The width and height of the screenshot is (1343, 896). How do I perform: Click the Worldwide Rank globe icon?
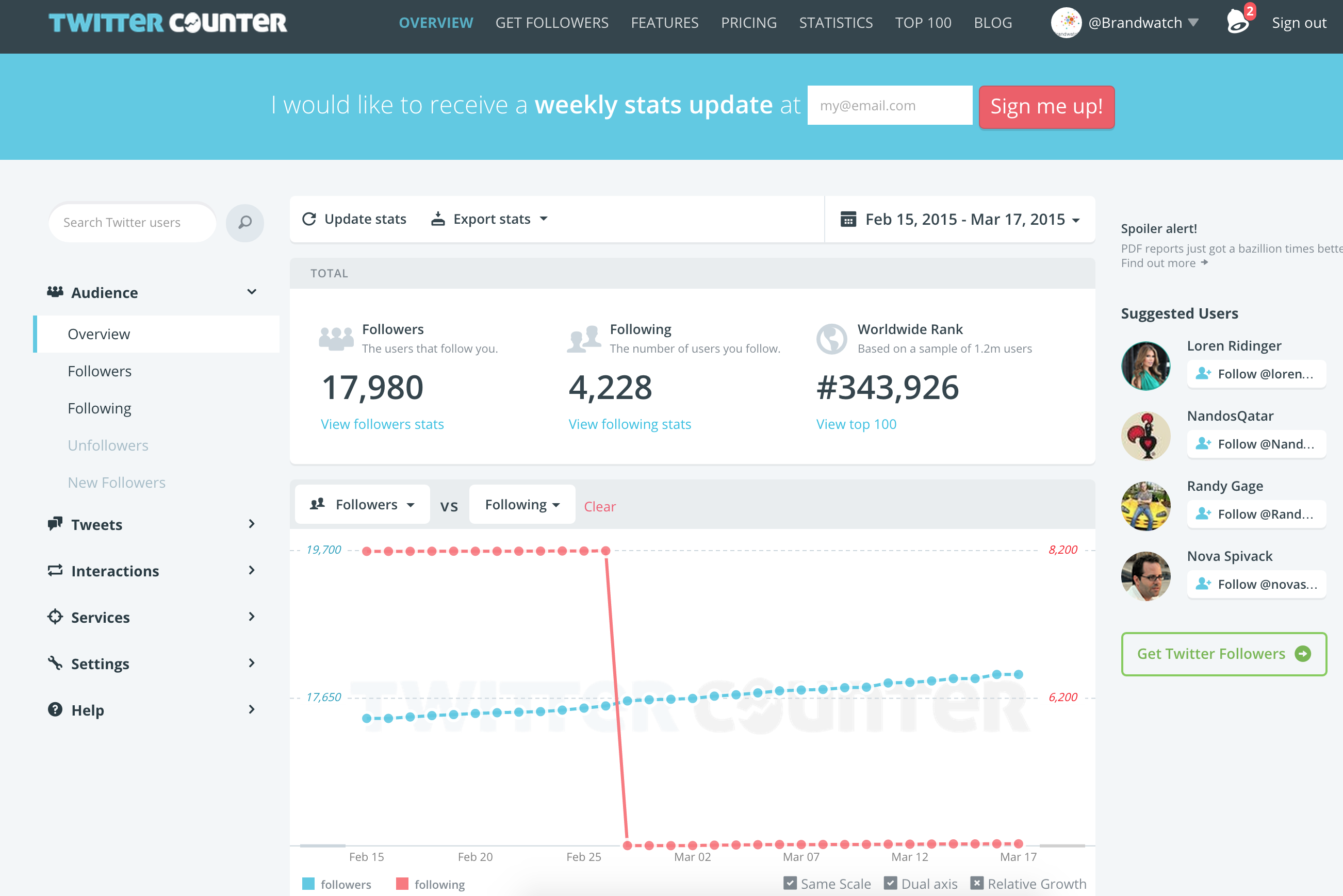click(831, 339)
